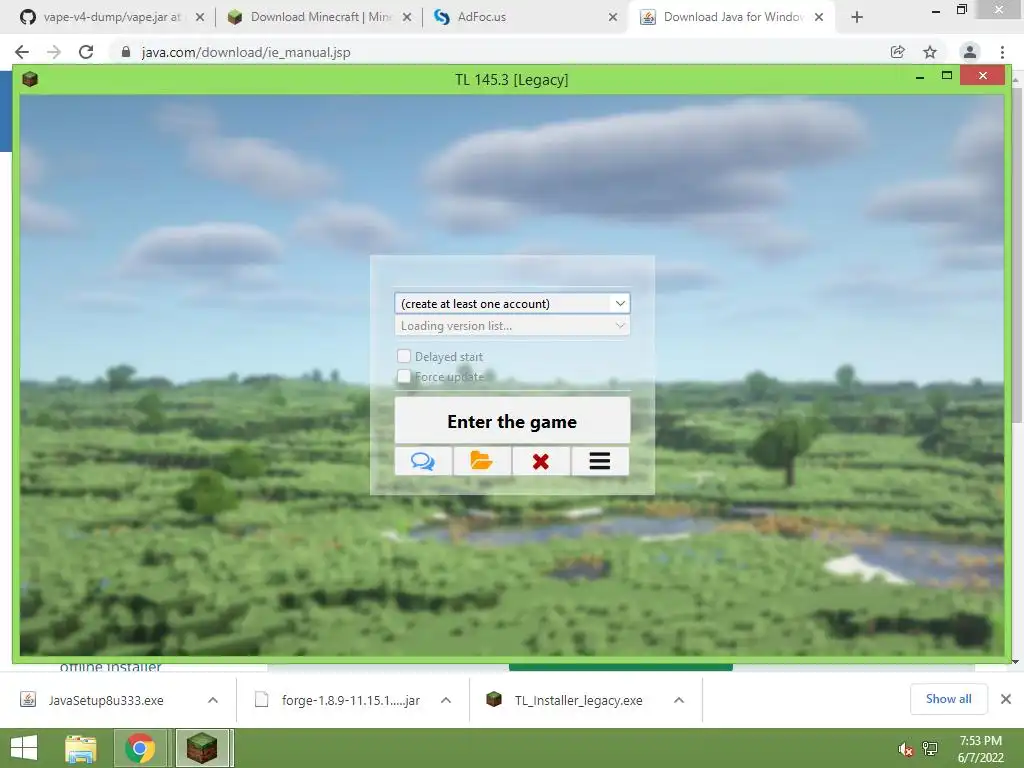The height and width of the screenshot is (768, 1024).
Task: Minimize the TL 145.3 launcher window
Action: tap(920, 77)
